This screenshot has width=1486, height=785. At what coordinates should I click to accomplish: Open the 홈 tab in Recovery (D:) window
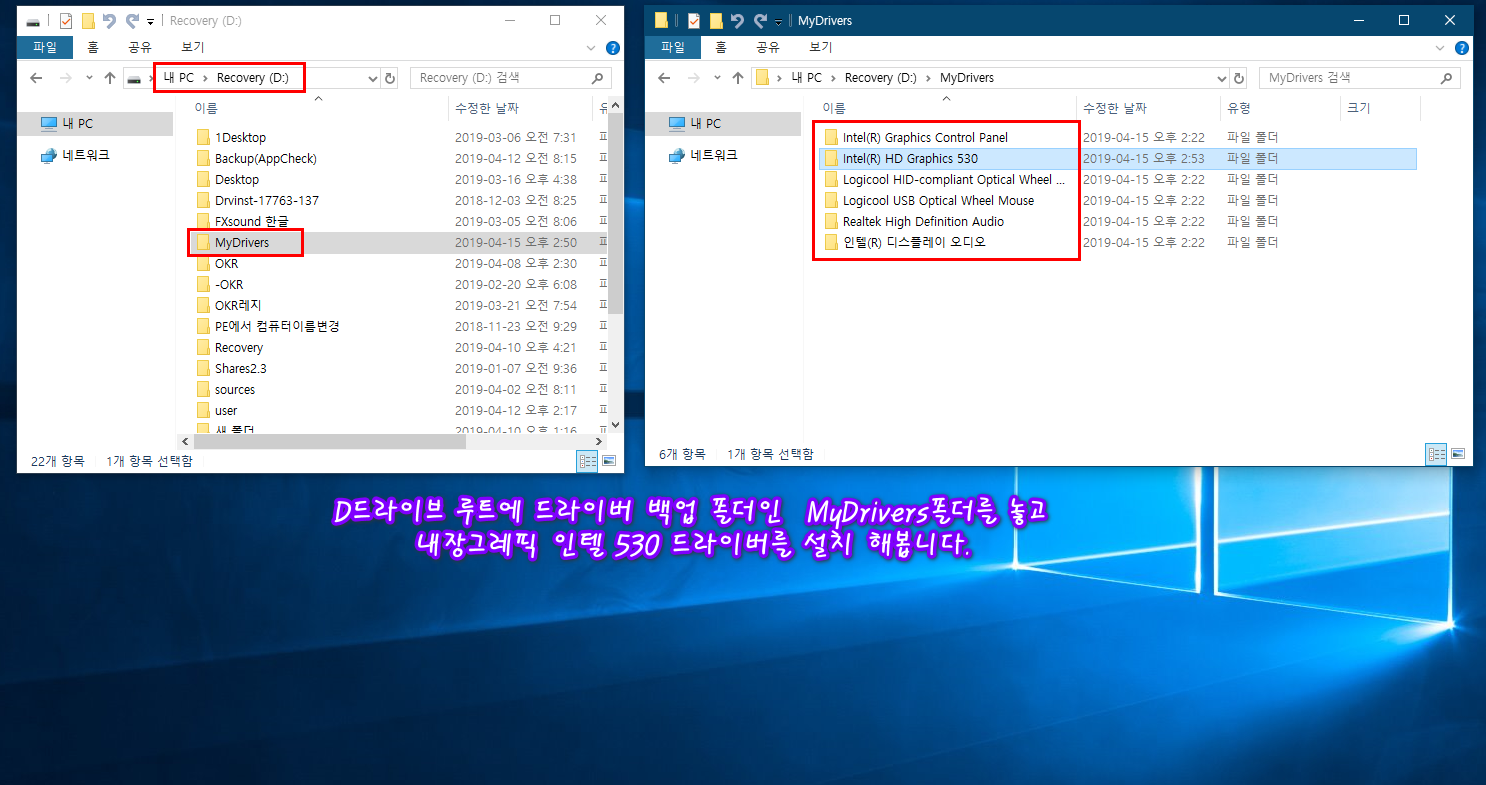(x=93, y=47)
